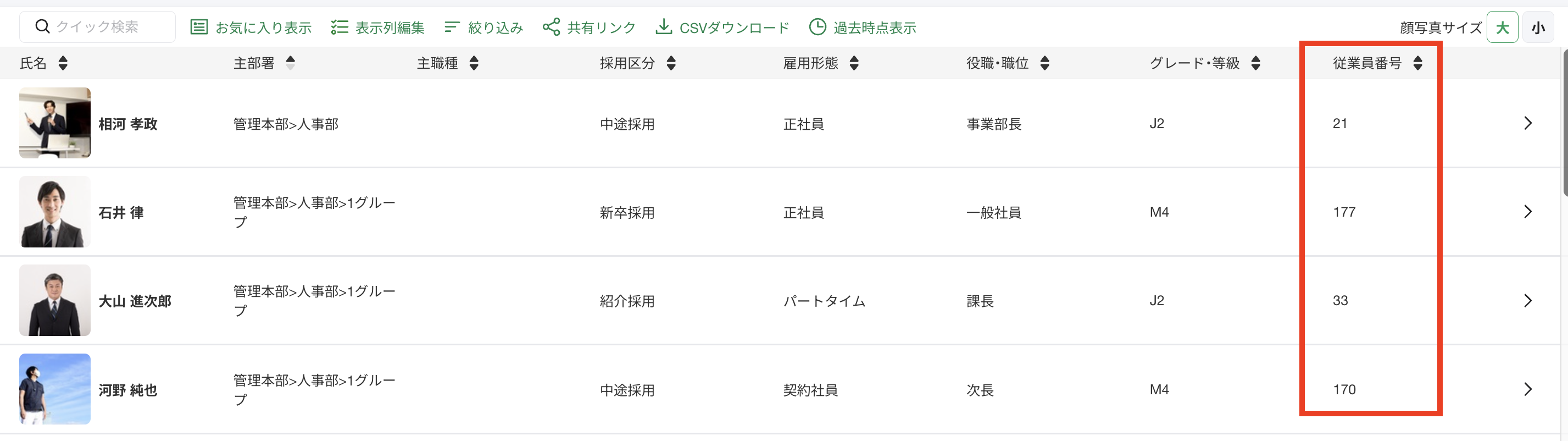Click the grade (グレード・等級) column header
Viewport: 1568px width, 441px height.
tap(1194, 63)
